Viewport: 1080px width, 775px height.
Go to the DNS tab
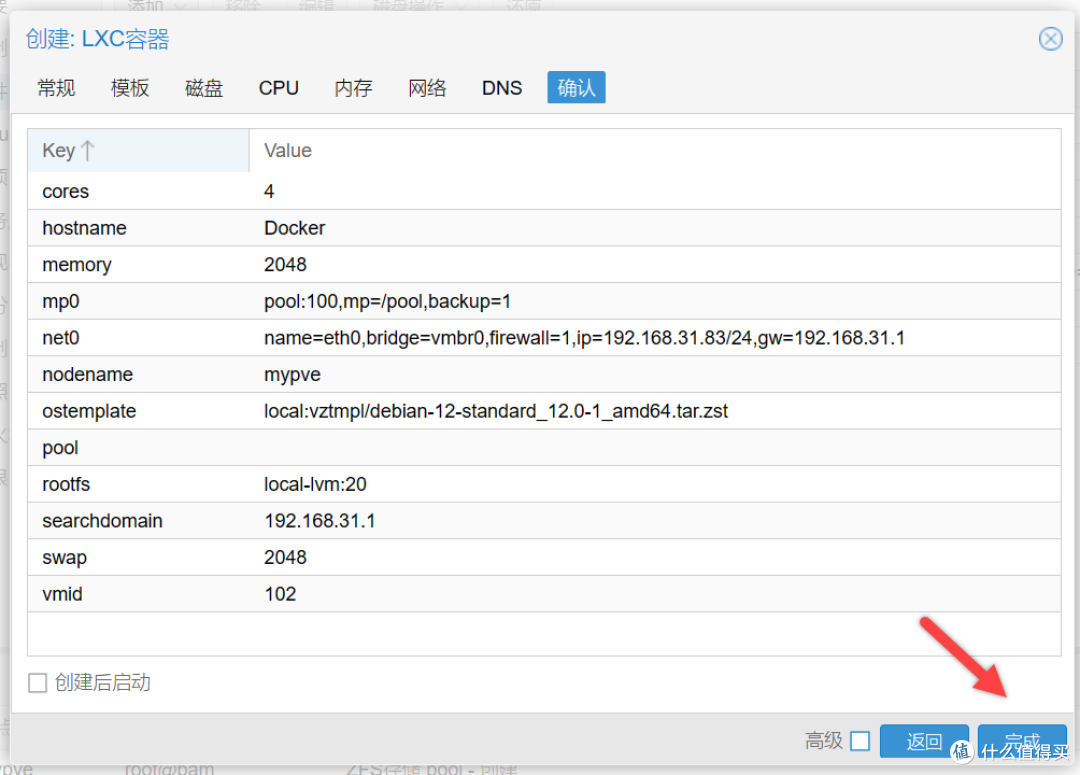coord(501,88)
